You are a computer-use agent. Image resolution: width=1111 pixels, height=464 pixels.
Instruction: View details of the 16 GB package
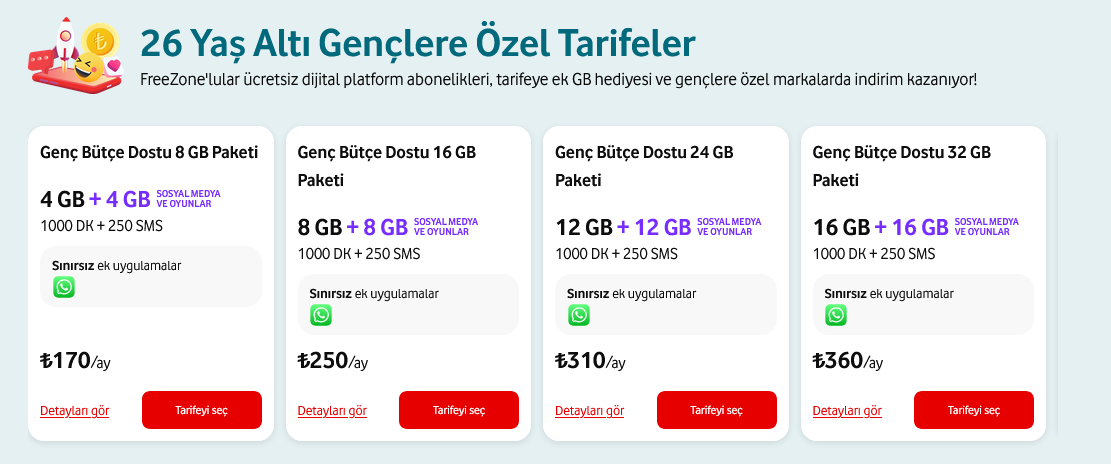[x=332, y=411]
